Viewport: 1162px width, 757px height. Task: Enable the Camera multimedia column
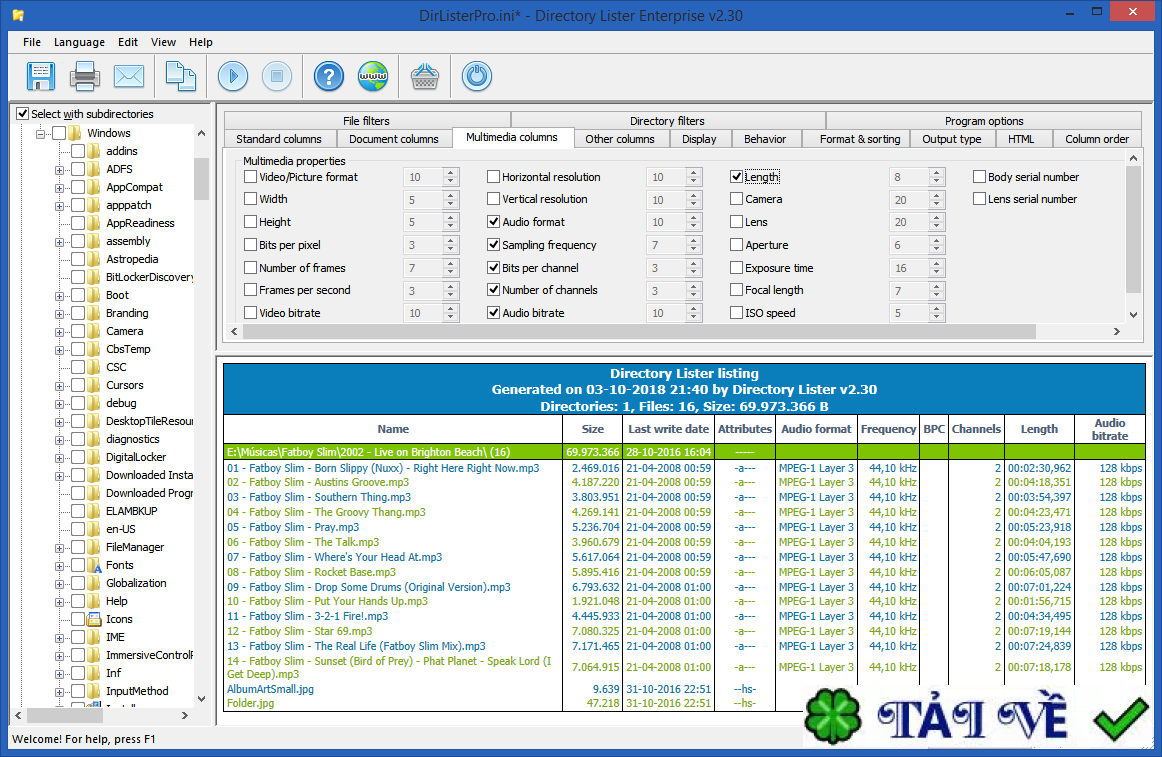pyautogui.click(x=737, y=198)
